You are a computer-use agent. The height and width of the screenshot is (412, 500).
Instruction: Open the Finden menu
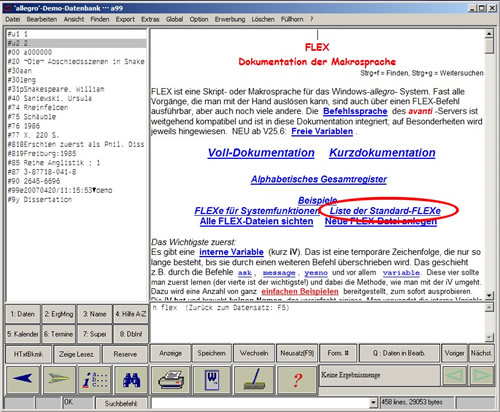[100, 19]
